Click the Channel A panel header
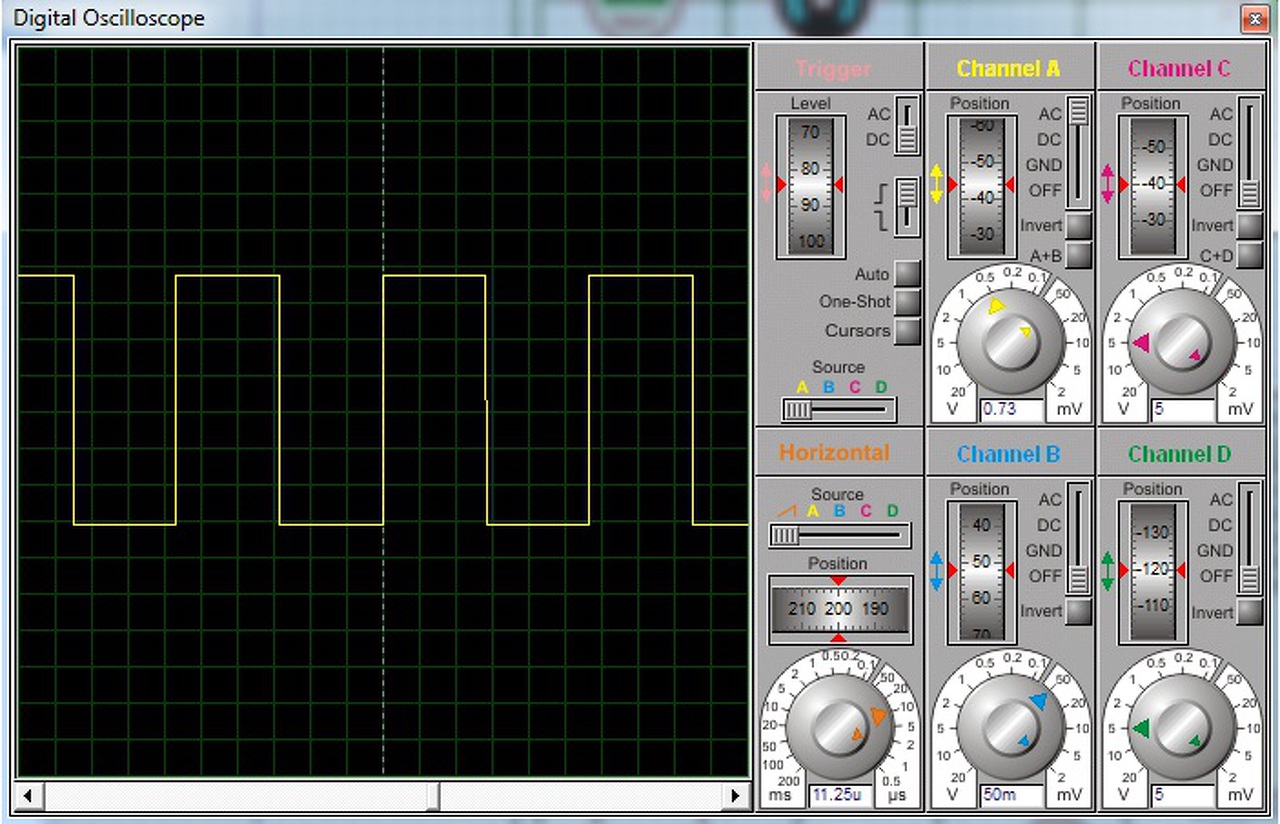This screenshot has width=1280, height=824. click(1010, 67)
